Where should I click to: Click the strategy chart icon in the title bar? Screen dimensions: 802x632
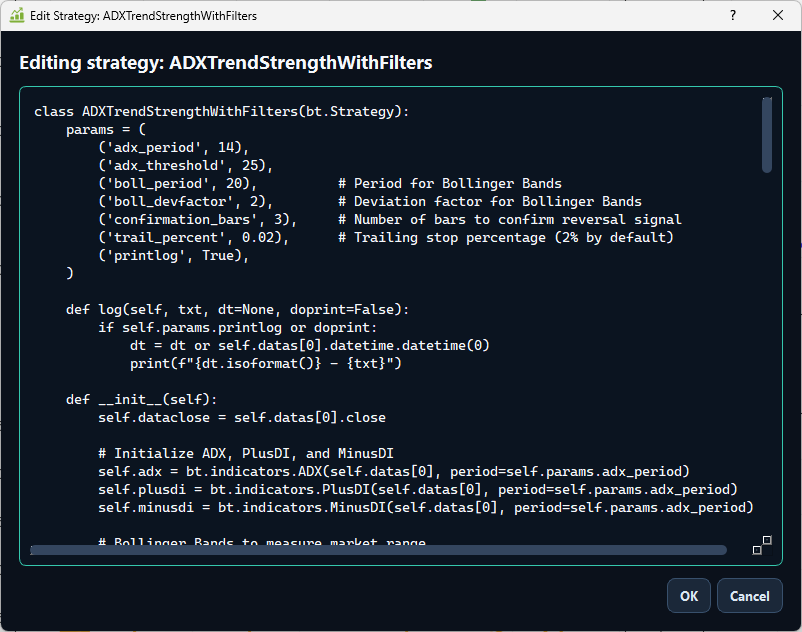pyautogui.click(x=17, y=15)
